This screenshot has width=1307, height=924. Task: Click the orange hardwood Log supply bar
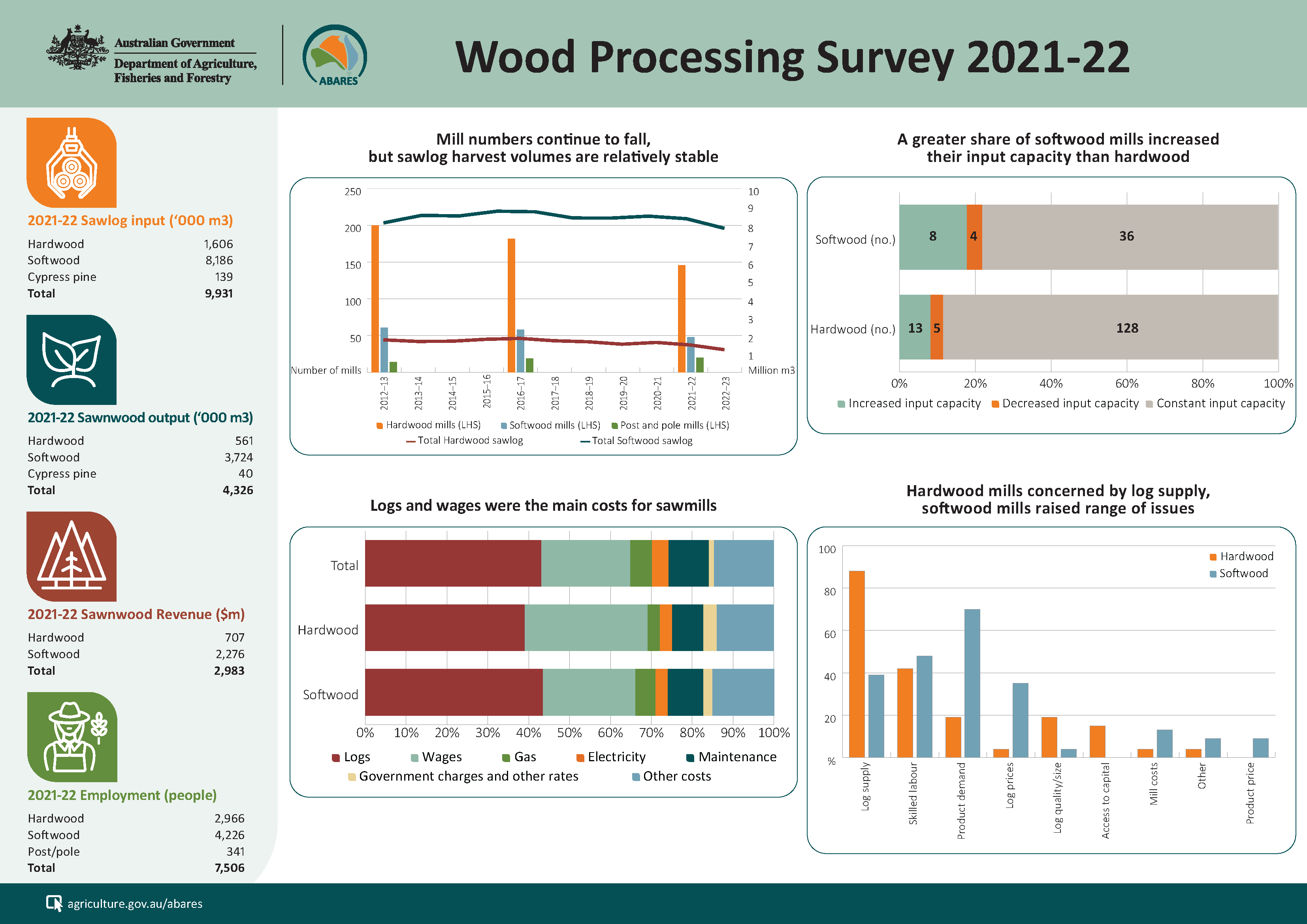[x=857, y=664]
